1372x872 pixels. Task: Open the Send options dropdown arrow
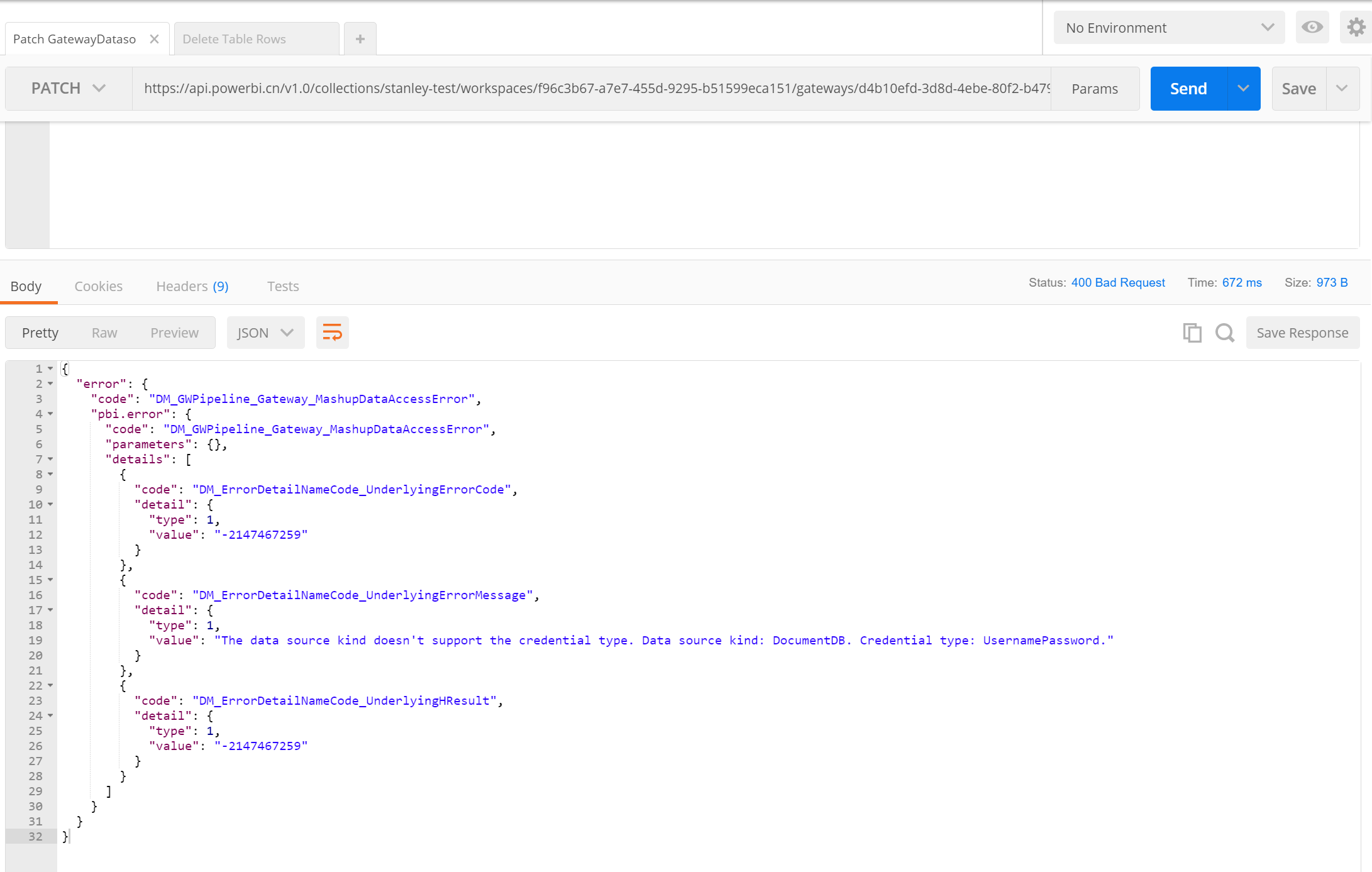tap(1243, 89)
